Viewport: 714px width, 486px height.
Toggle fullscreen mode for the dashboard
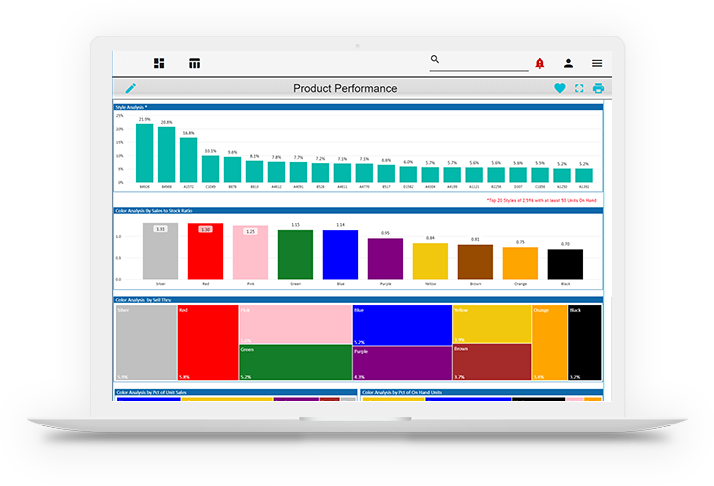579,88
